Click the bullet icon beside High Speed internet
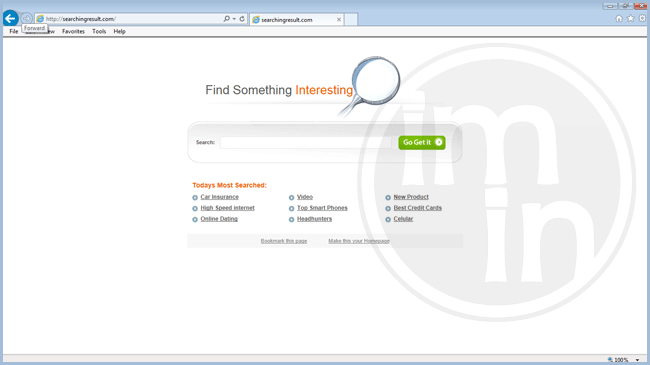 195,209
